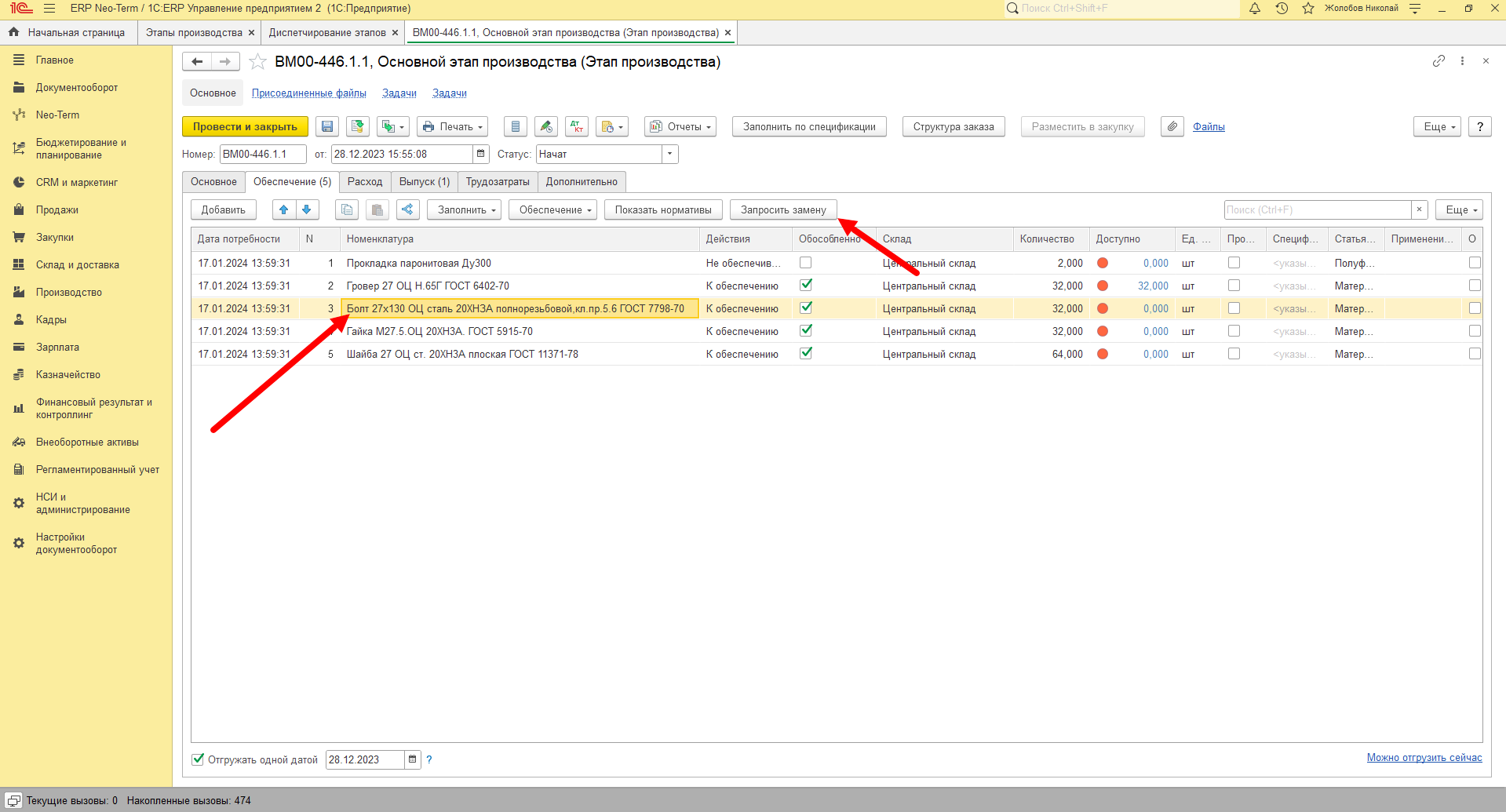Switch to the Выпуск (1) tab
The height and width of the screenshot is (812, 1506).
click(425, 181)
